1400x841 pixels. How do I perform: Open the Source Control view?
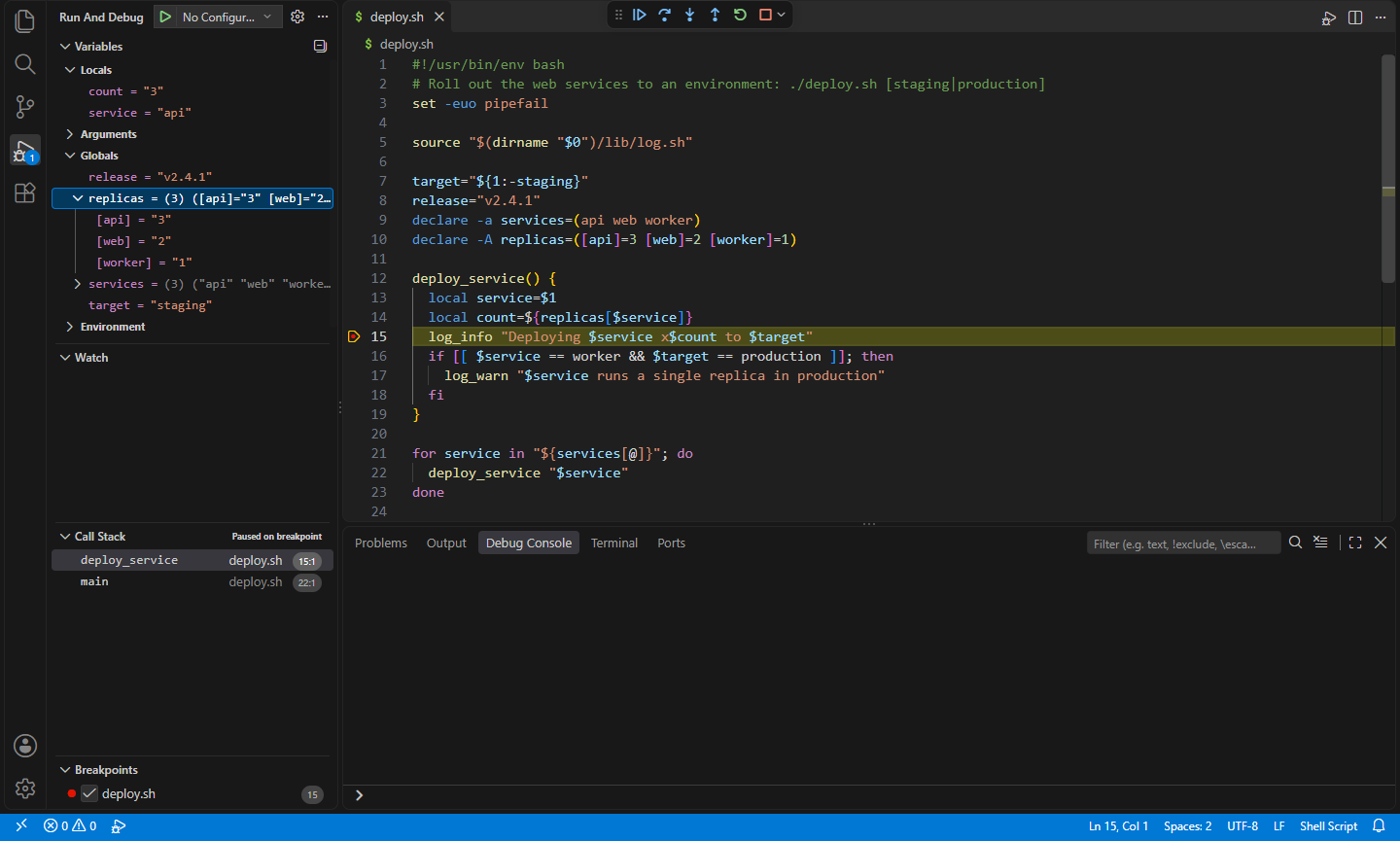pos(25,107)
